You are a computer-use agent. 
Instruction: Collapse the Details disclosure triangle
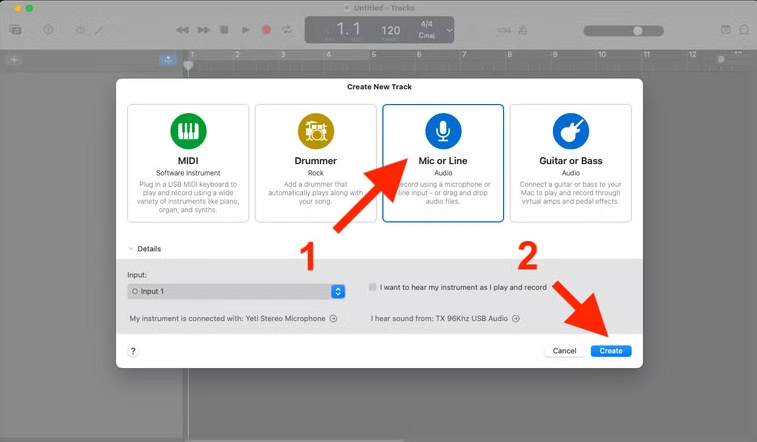tap(131, 249)
